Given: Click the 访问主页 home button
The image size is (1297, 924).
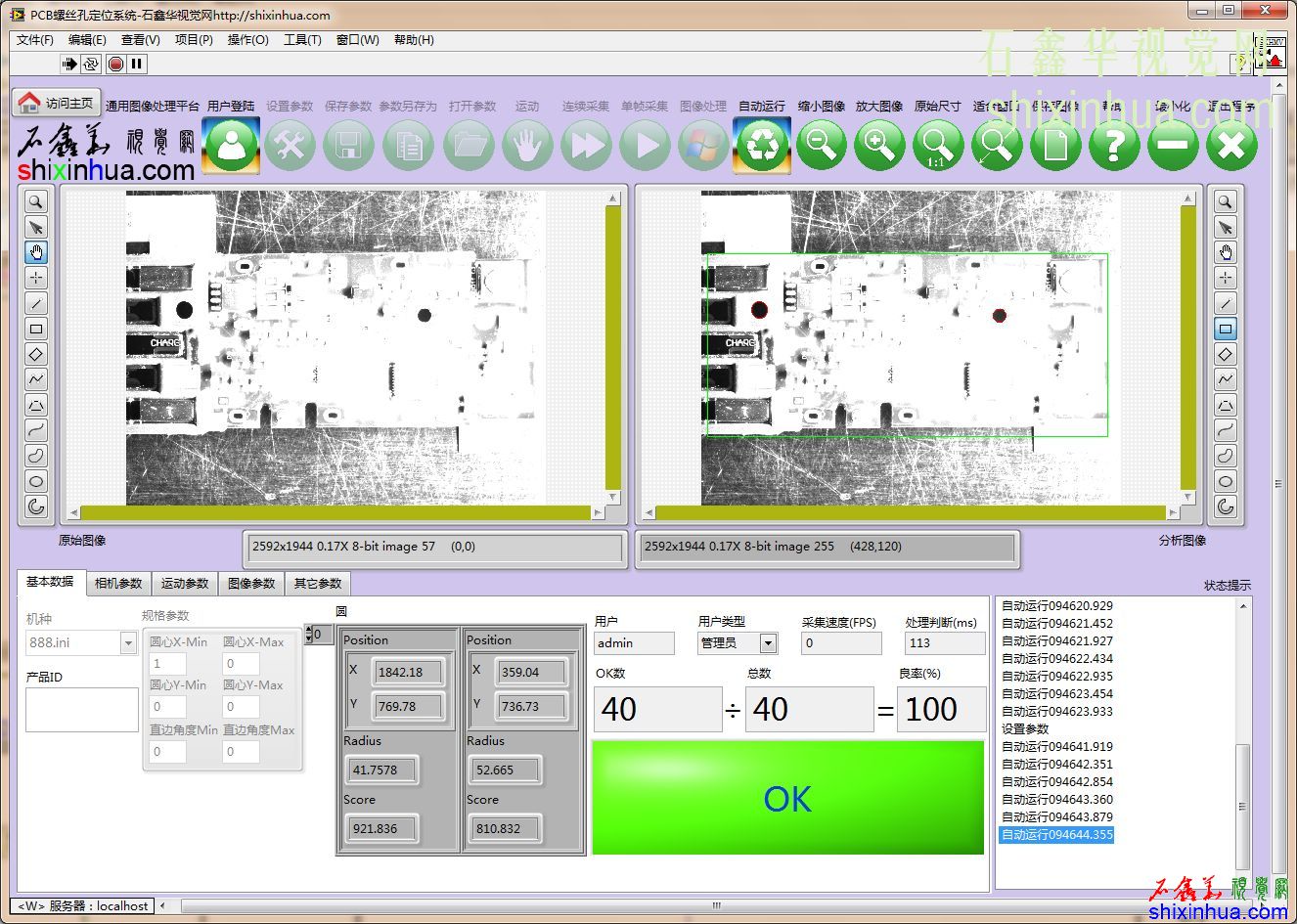Looking at the screenshot, I should [57, 103].
